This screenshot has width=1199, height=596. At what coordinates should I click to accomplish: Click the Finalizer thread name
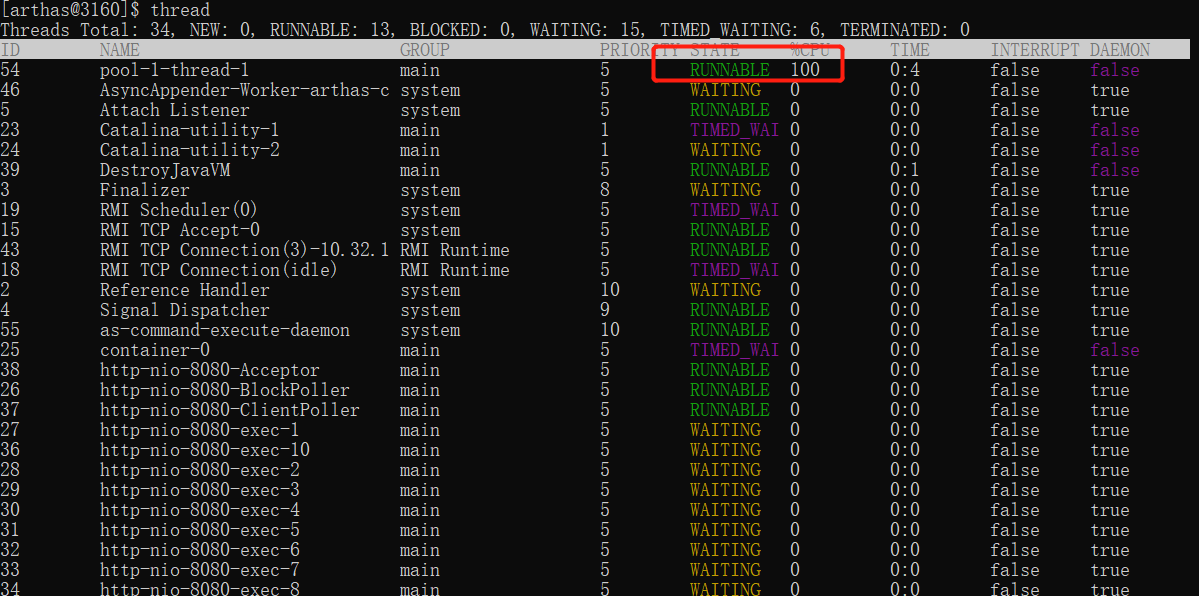tap(145, 190)
